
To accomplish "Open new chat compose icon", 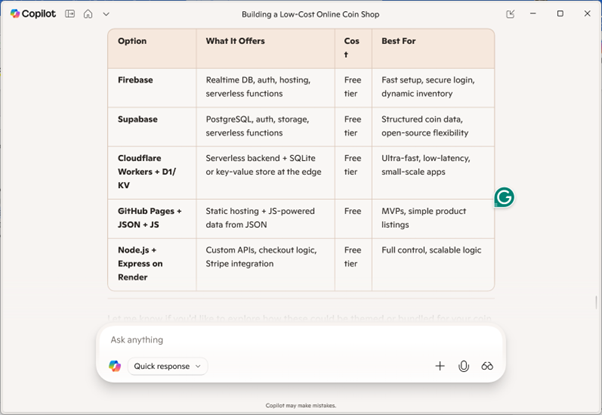I will 511,14.
